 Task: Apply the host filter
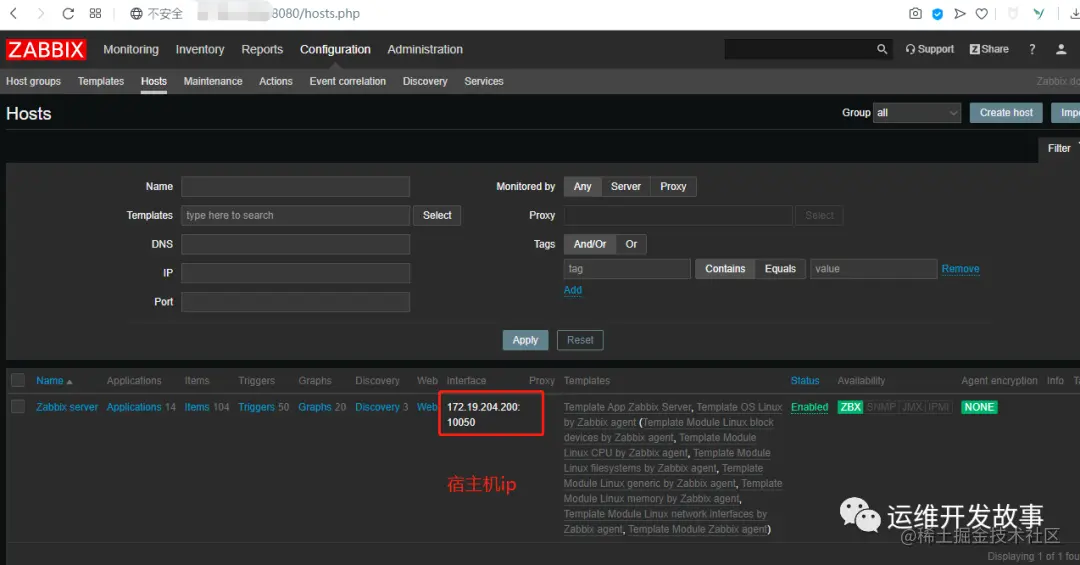point(525,340)
